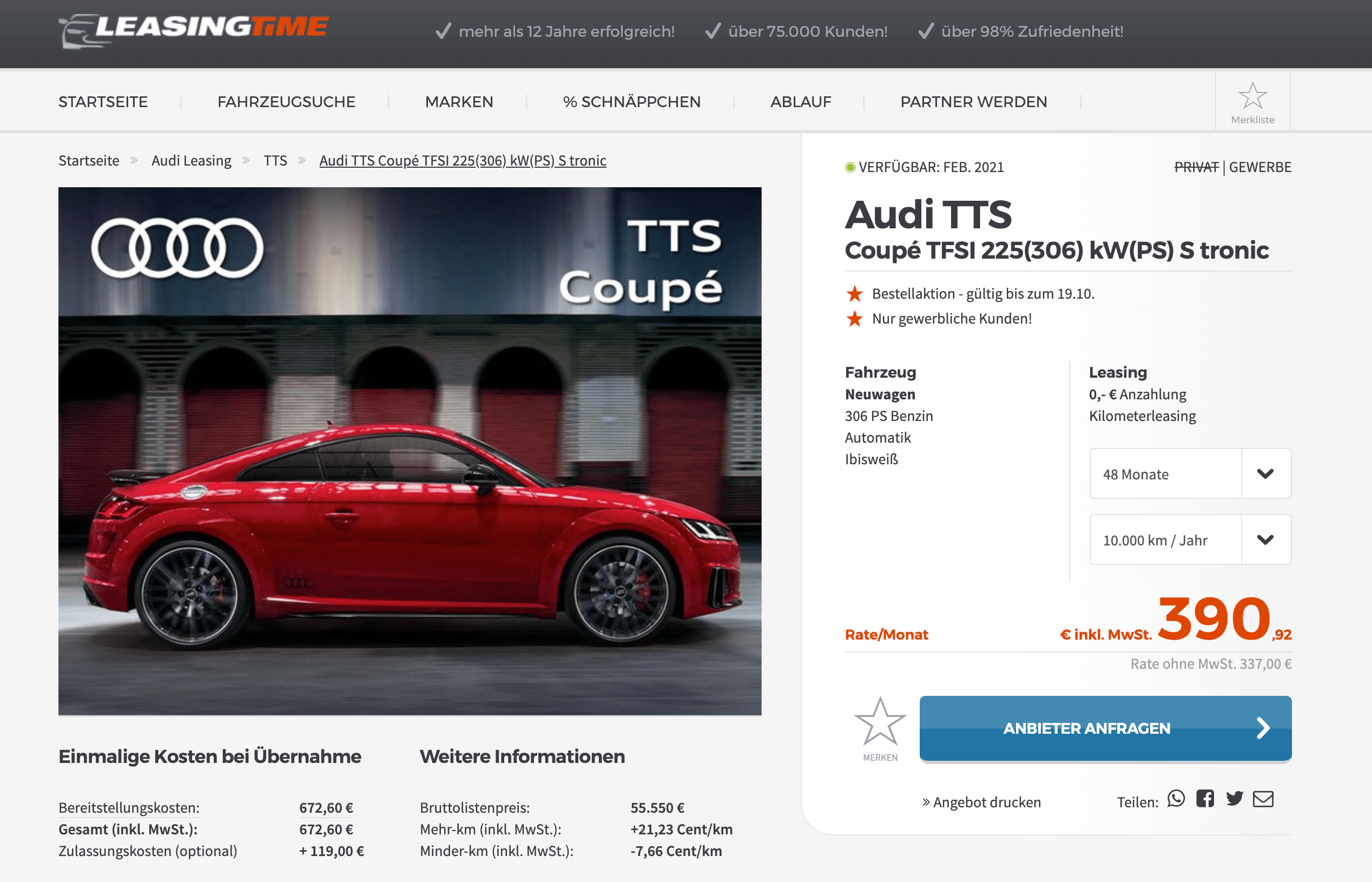Share offer on Facebook icon
The width and height of the screenshot is (1372, 882).
(x=1205, y=799)
